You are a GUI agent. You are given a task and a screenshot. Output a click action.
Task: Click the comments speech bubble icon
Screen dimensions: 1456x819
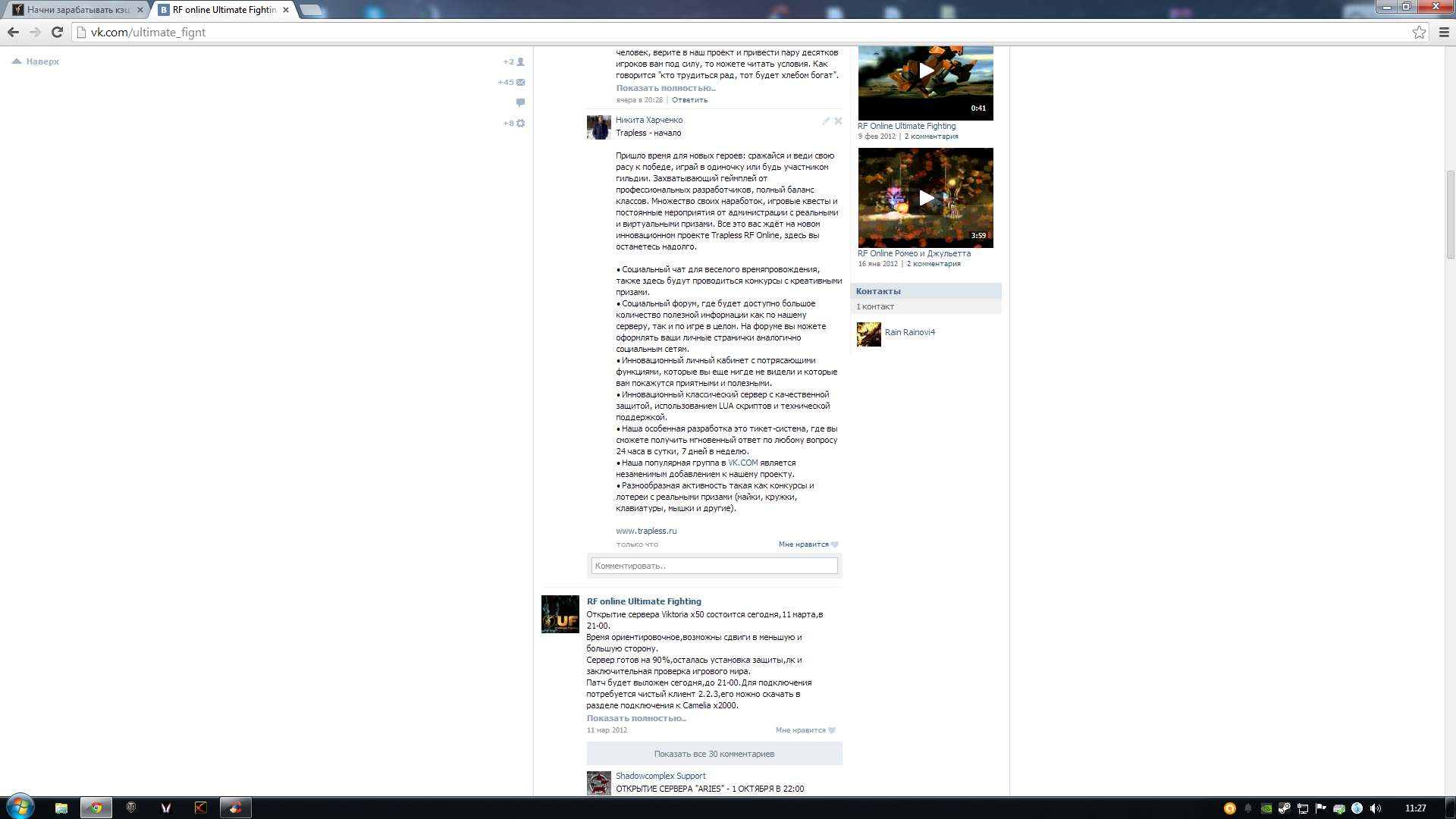[x=520, y=102]
